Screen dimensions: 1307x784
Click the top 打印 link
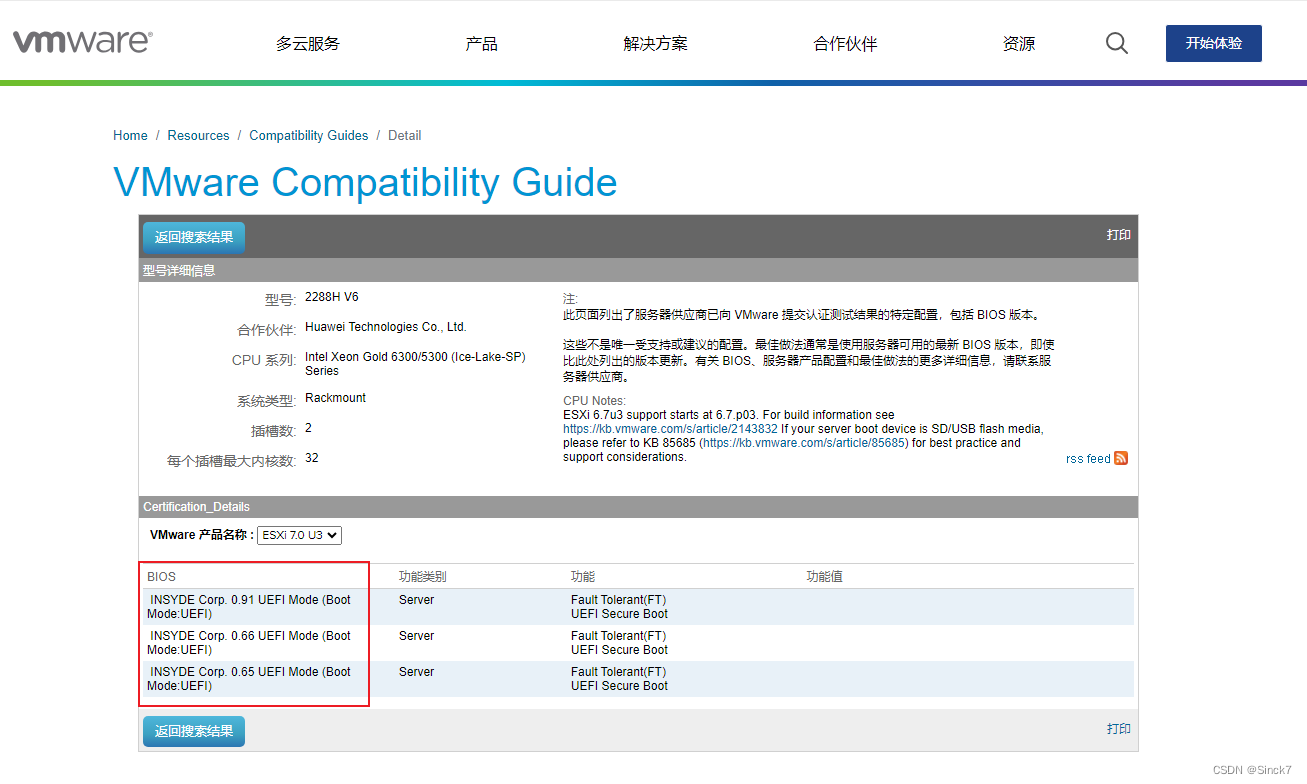pos(1119,235)
